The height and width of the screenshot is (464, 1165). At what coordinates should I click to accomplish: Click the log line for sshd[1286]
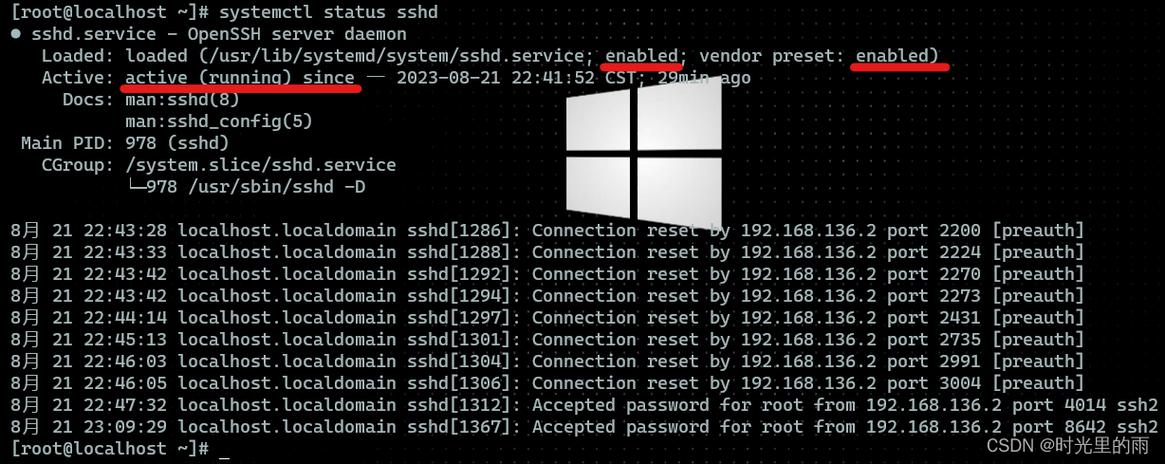click(547, 231)
